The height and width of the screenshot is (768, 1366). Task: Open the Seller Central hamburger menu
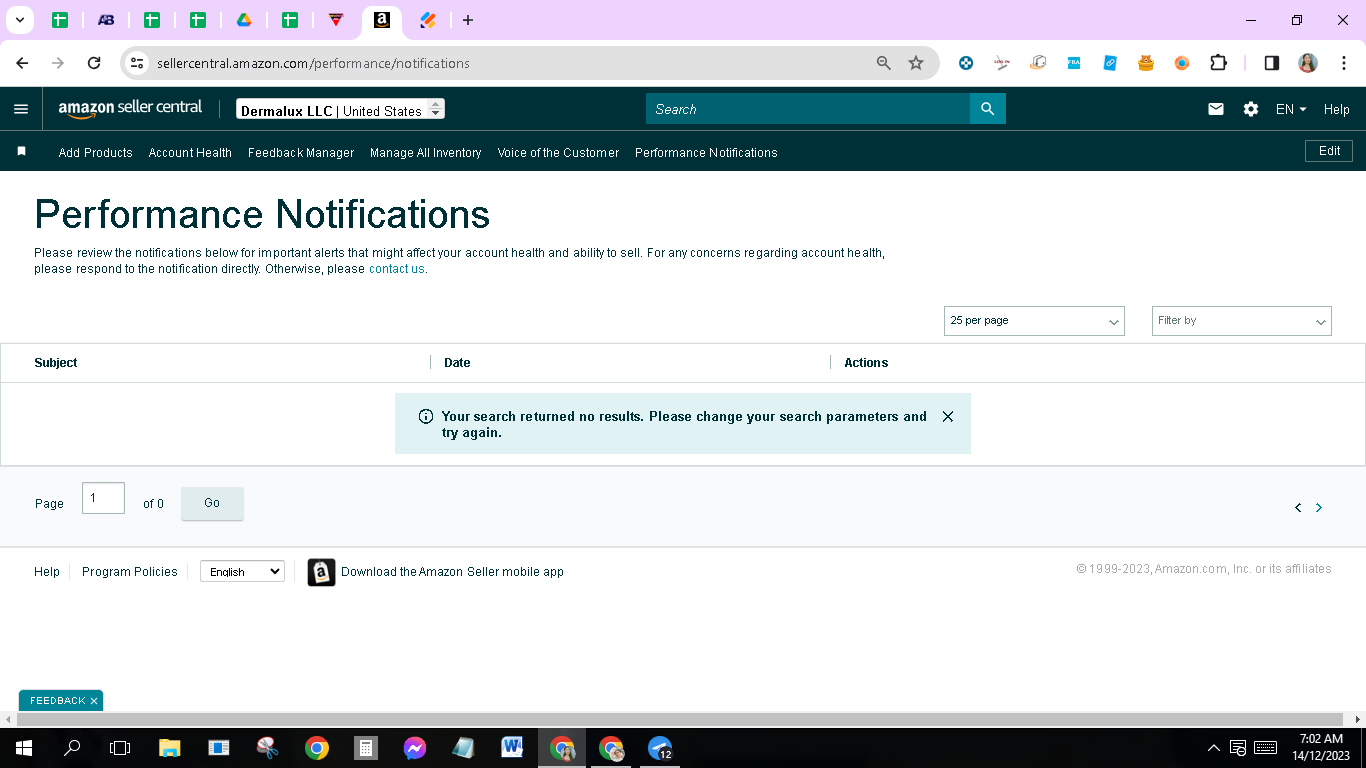pos(21,109)
